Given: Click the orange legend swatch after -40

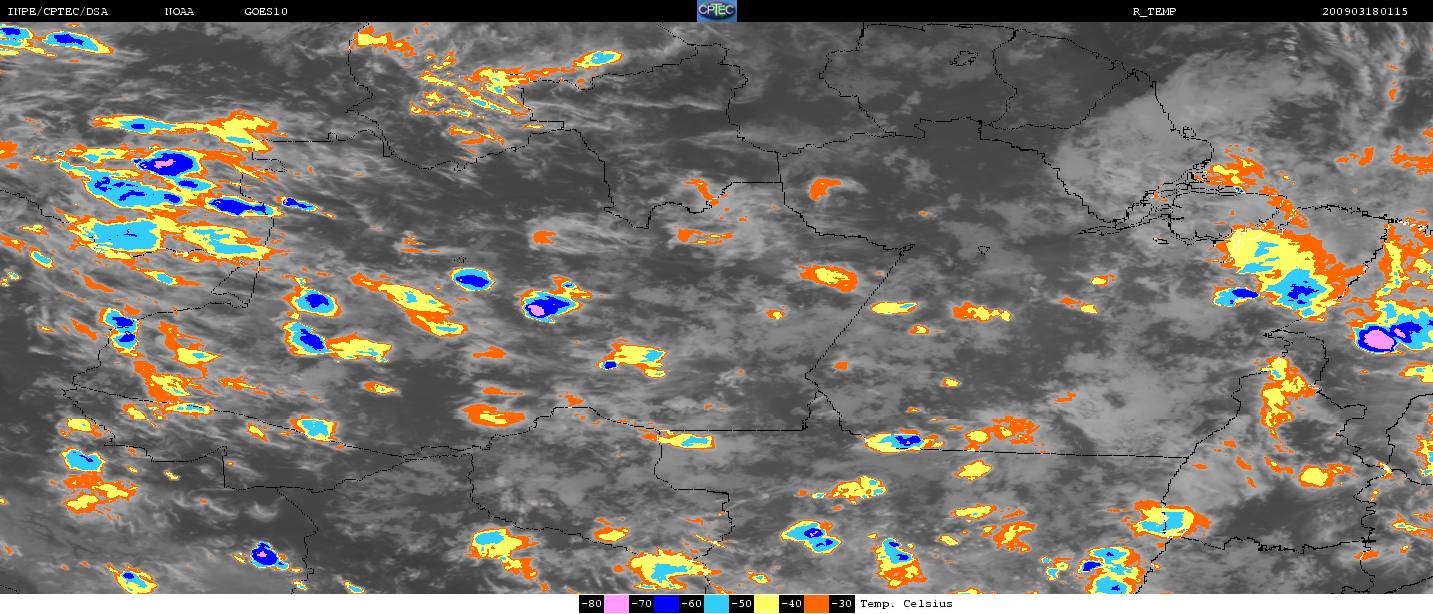Looking at the screenshot, I should [x=816, y=604].
